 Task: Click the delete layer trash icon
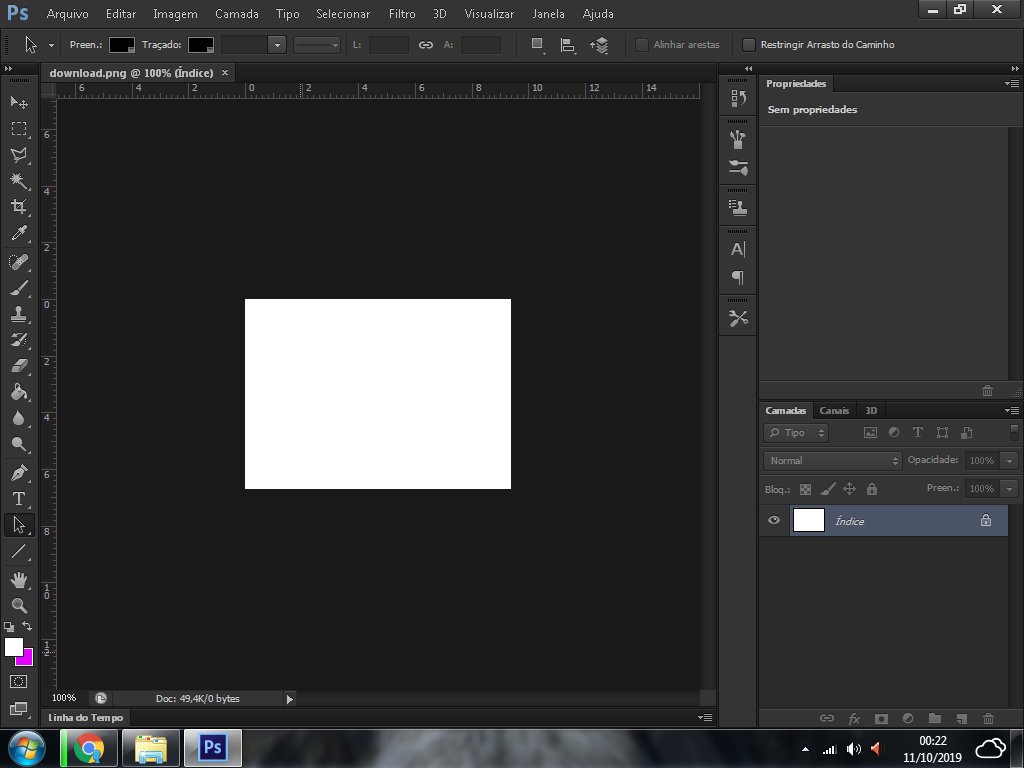click(988, 718)
